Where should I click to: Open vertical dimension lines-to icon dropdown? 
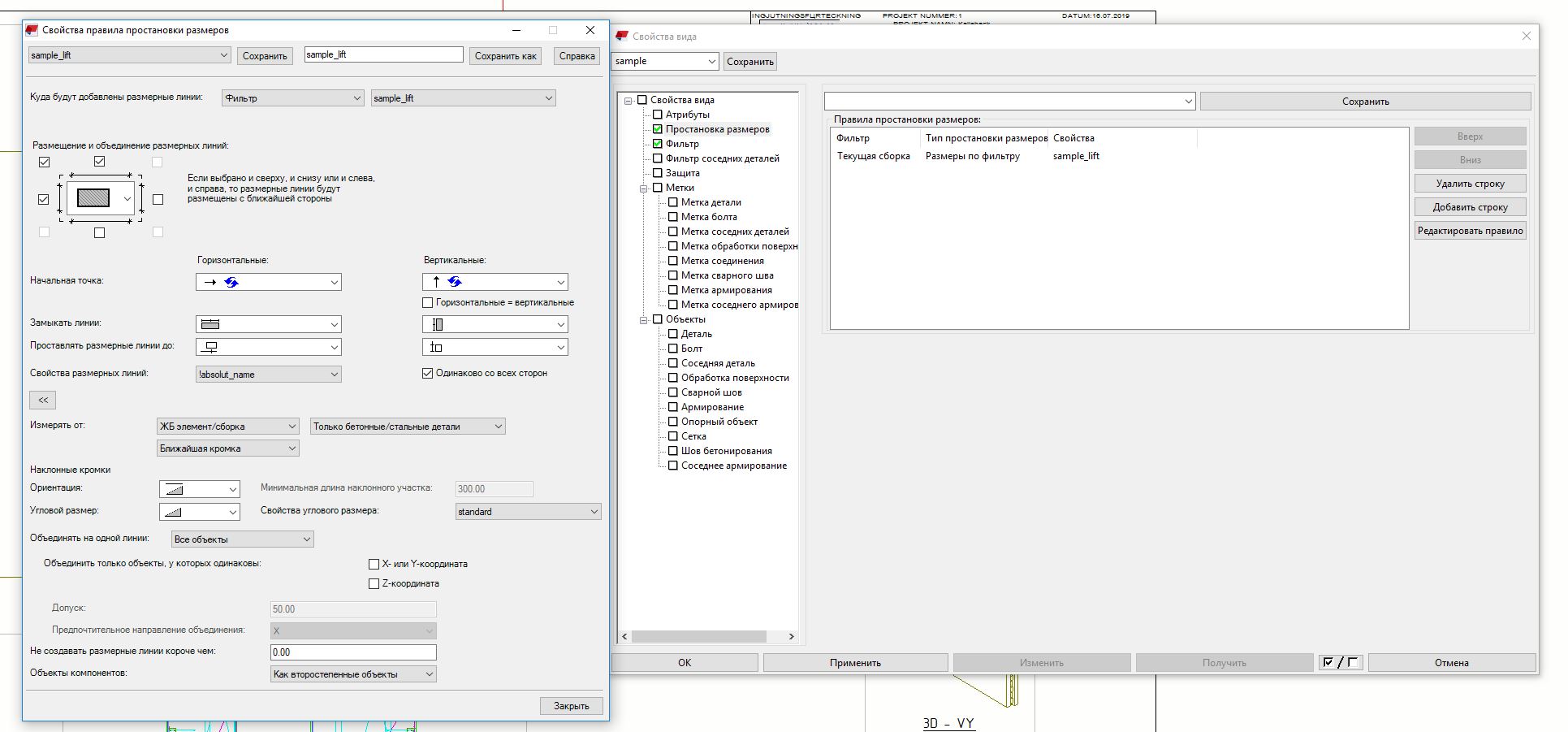(x=495, y=347)
